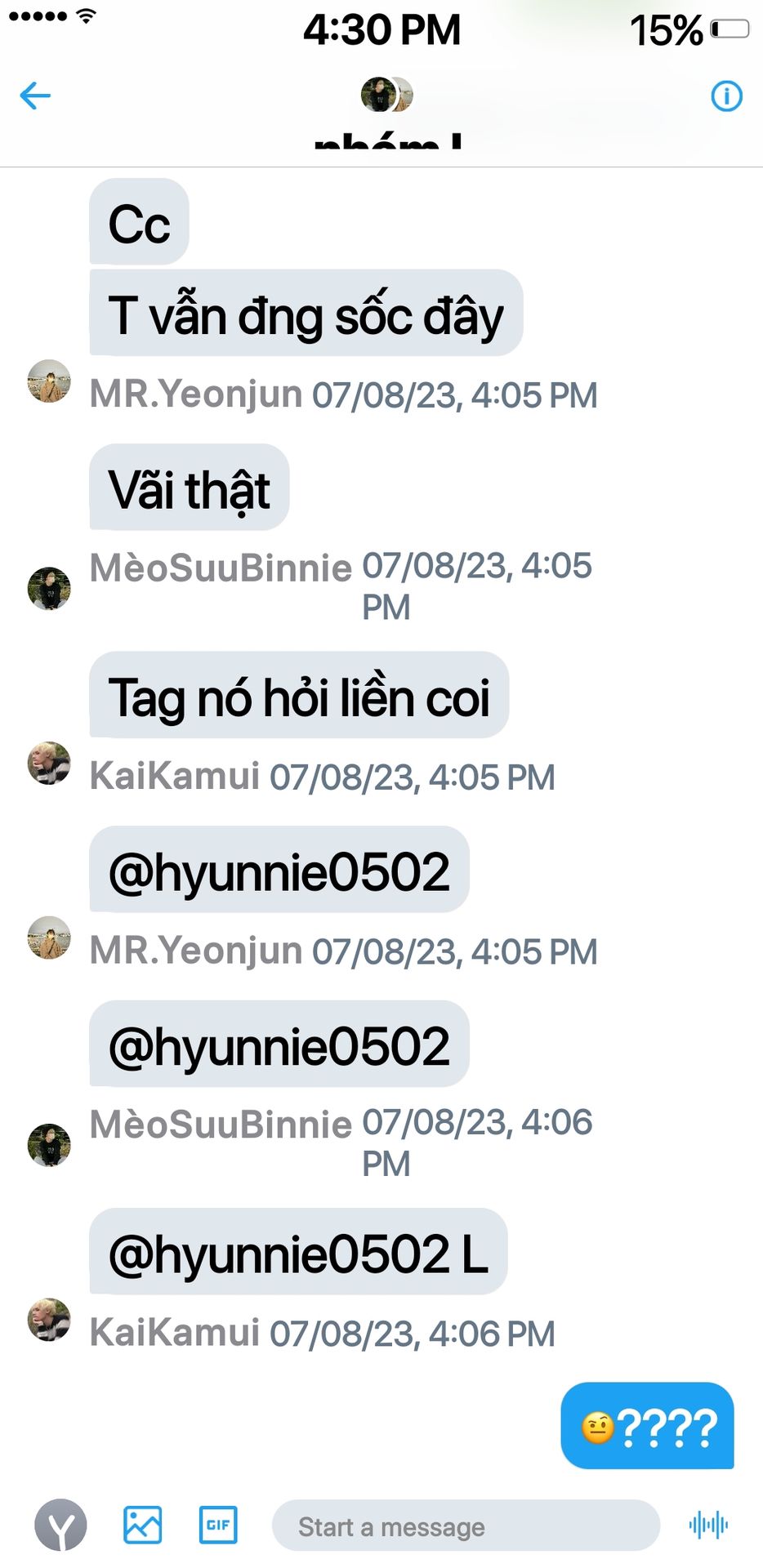Image resolution: width=763 pixels, height=1568 pixels.
Task: Tap the voice message waveform icon
Action: point(708,1525)
